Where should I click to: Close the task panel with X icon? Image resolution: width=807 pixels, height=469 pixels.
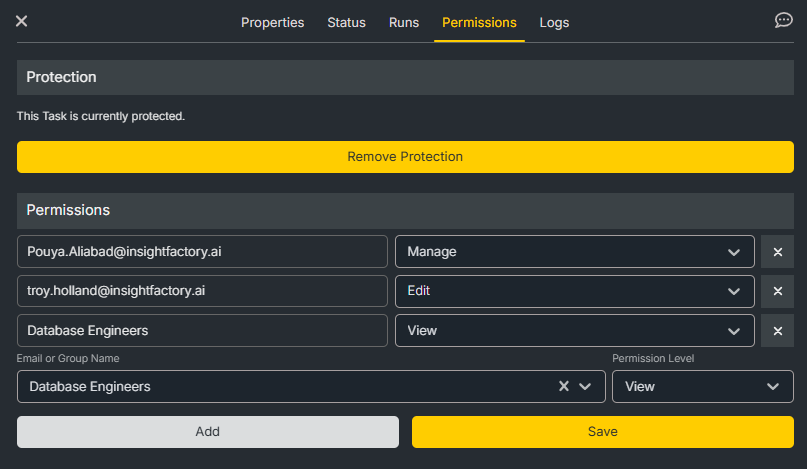point(21,21)
